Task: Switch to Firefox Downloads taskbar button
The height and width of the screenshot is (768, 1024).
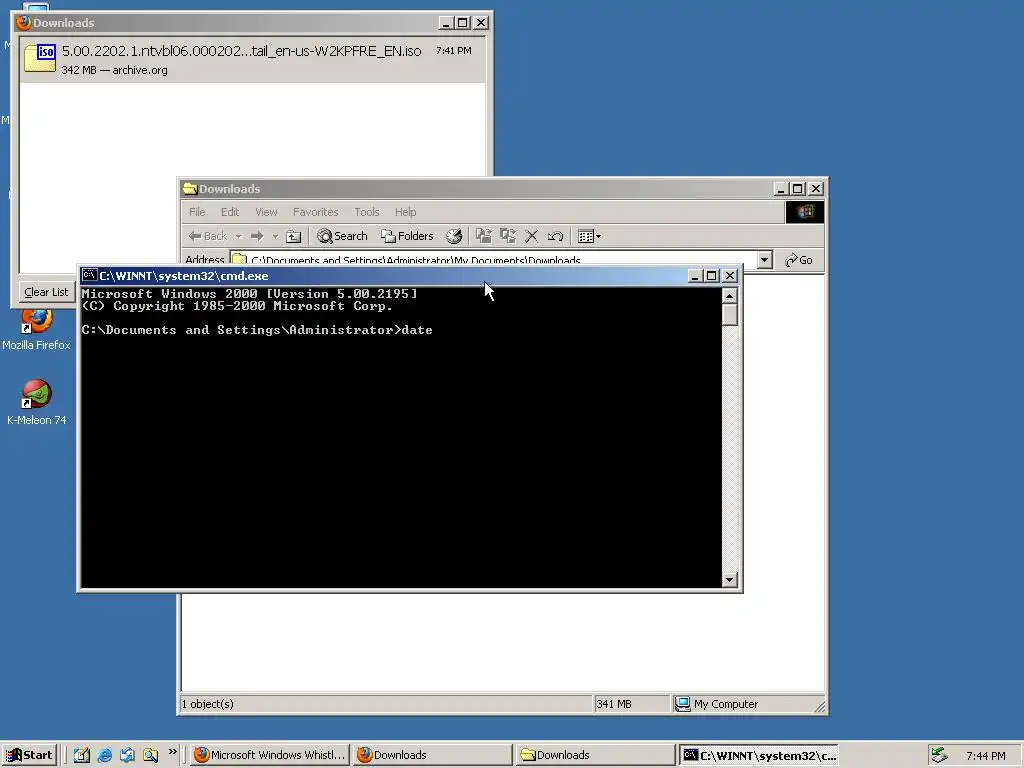Action: coord(432,755)
